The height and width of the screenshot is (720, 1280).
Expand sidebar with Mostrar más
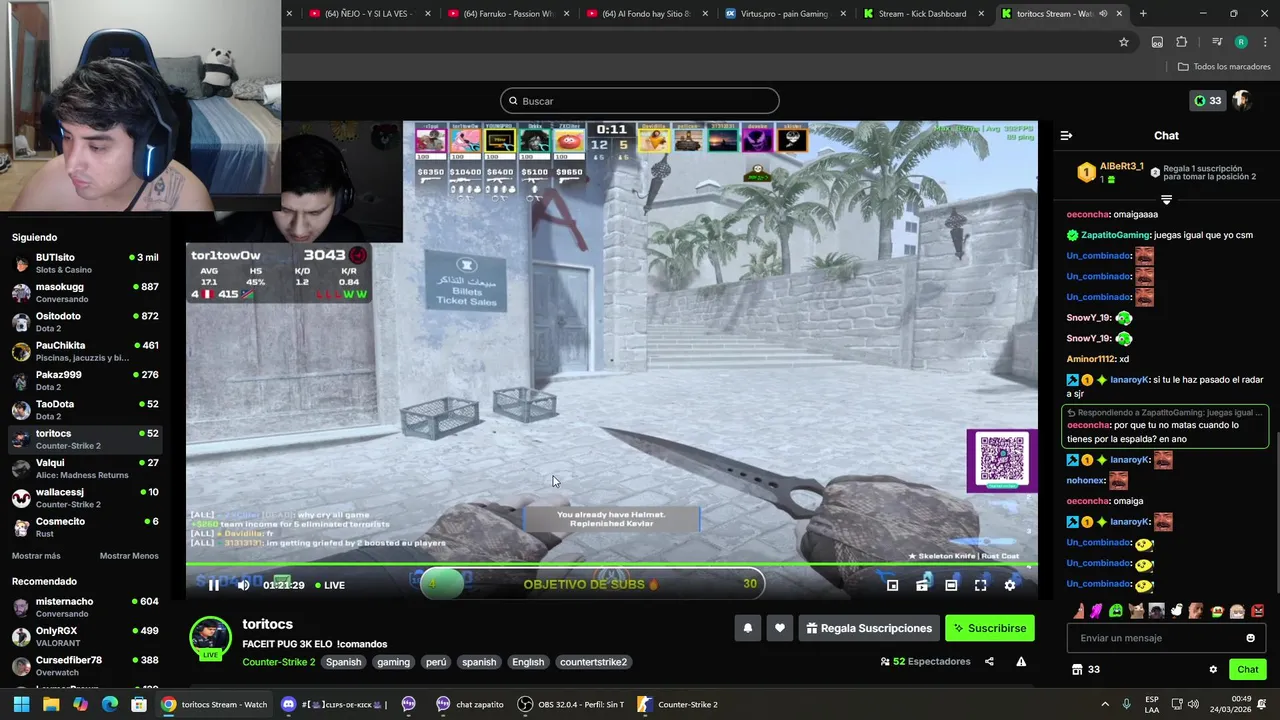(x=36, y=556)
